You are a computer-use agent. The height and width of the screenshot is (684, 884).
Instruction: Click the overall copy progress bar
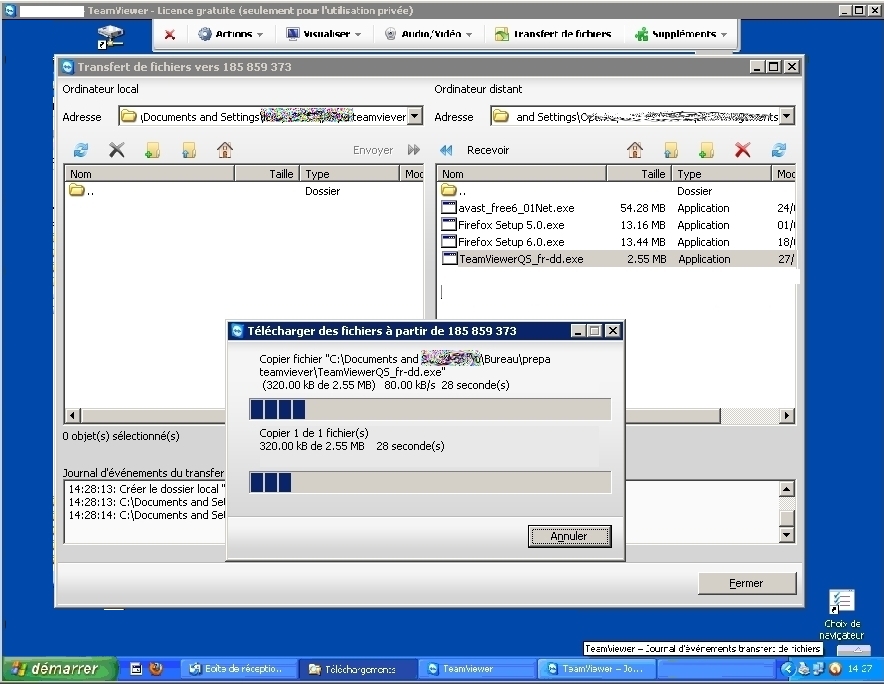(430, 483)
